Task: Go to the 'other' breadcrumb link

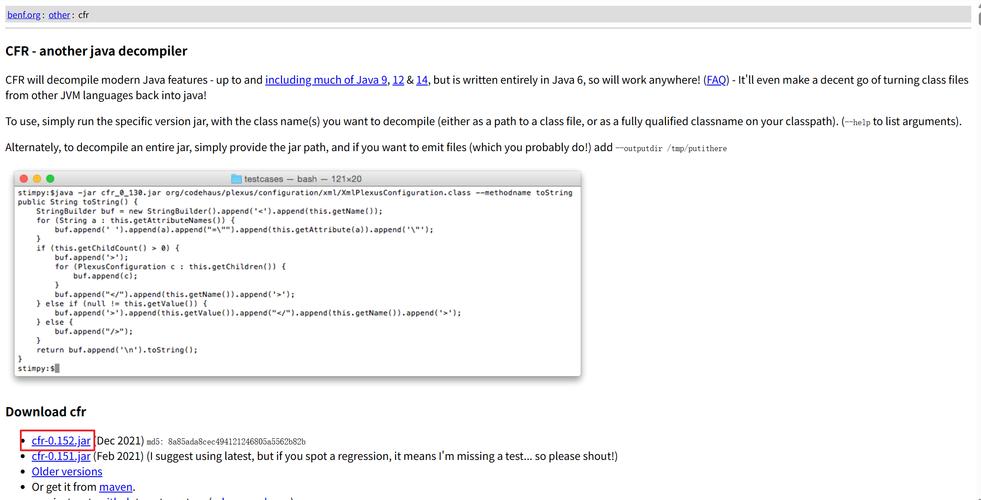Action: point(59,15)
